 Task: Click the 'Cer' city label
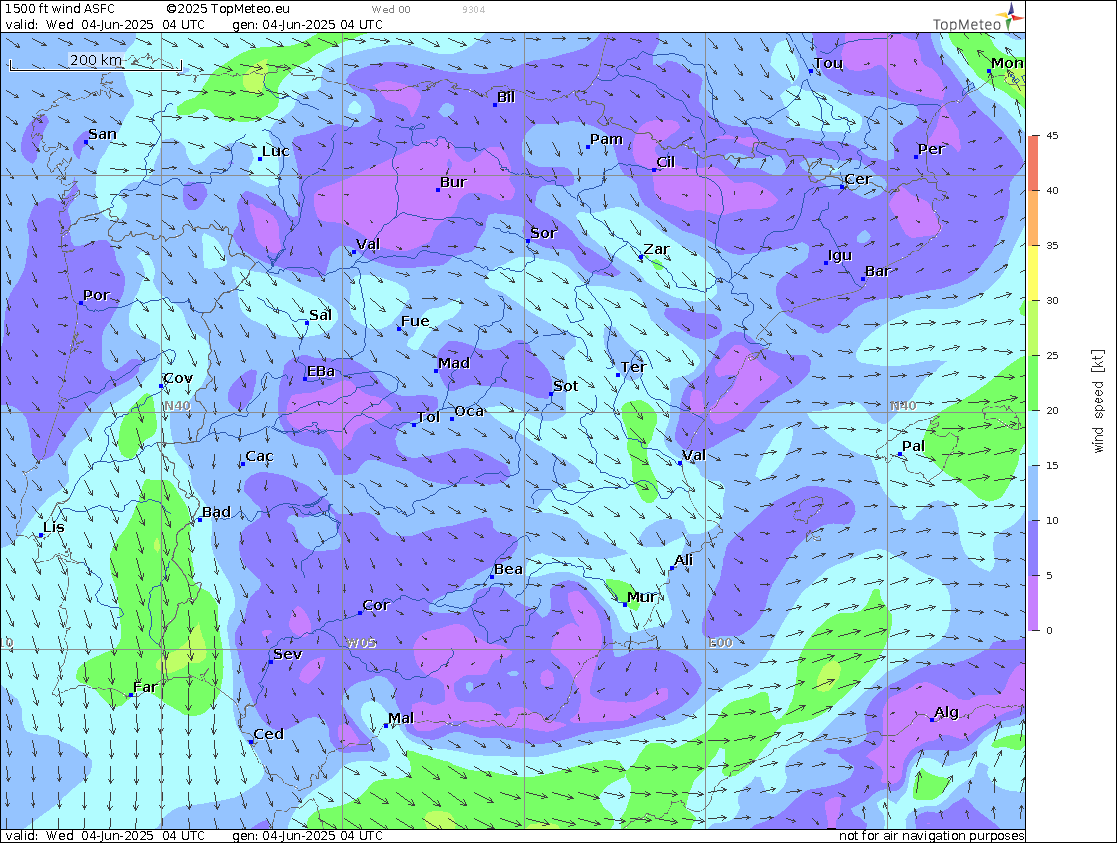858,179
